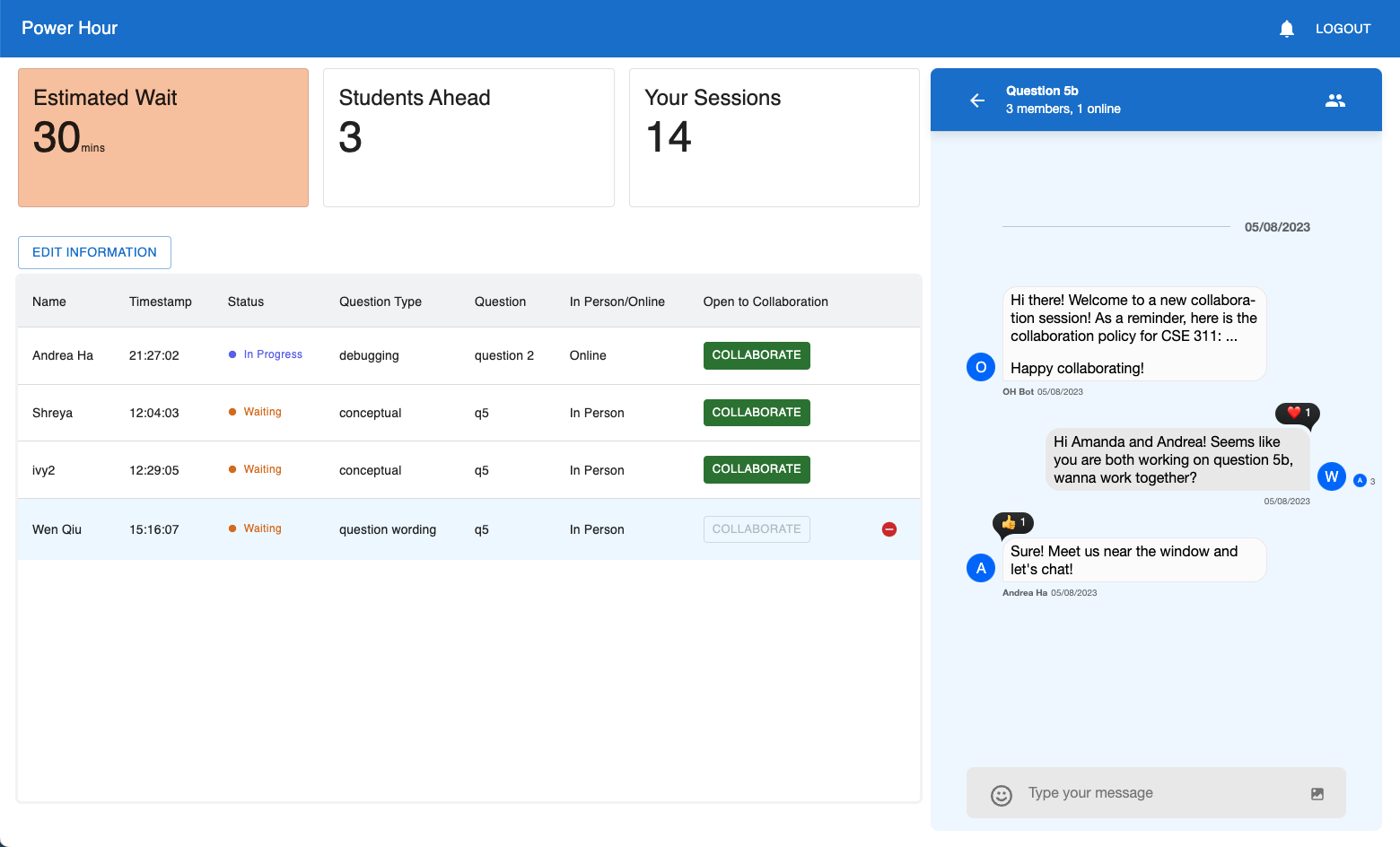1400x847 pixels.
Task: Click disabled Collaborate in Wen Qiu row
Action: (757, 529)
